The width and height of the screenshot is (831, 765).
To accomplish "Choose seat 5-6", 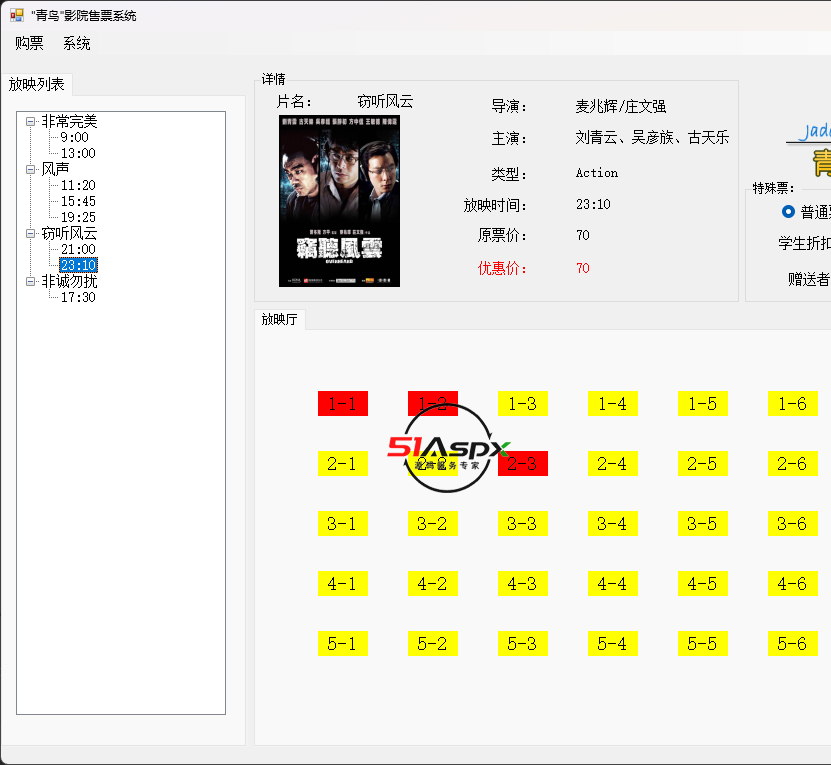I will 793,643.
